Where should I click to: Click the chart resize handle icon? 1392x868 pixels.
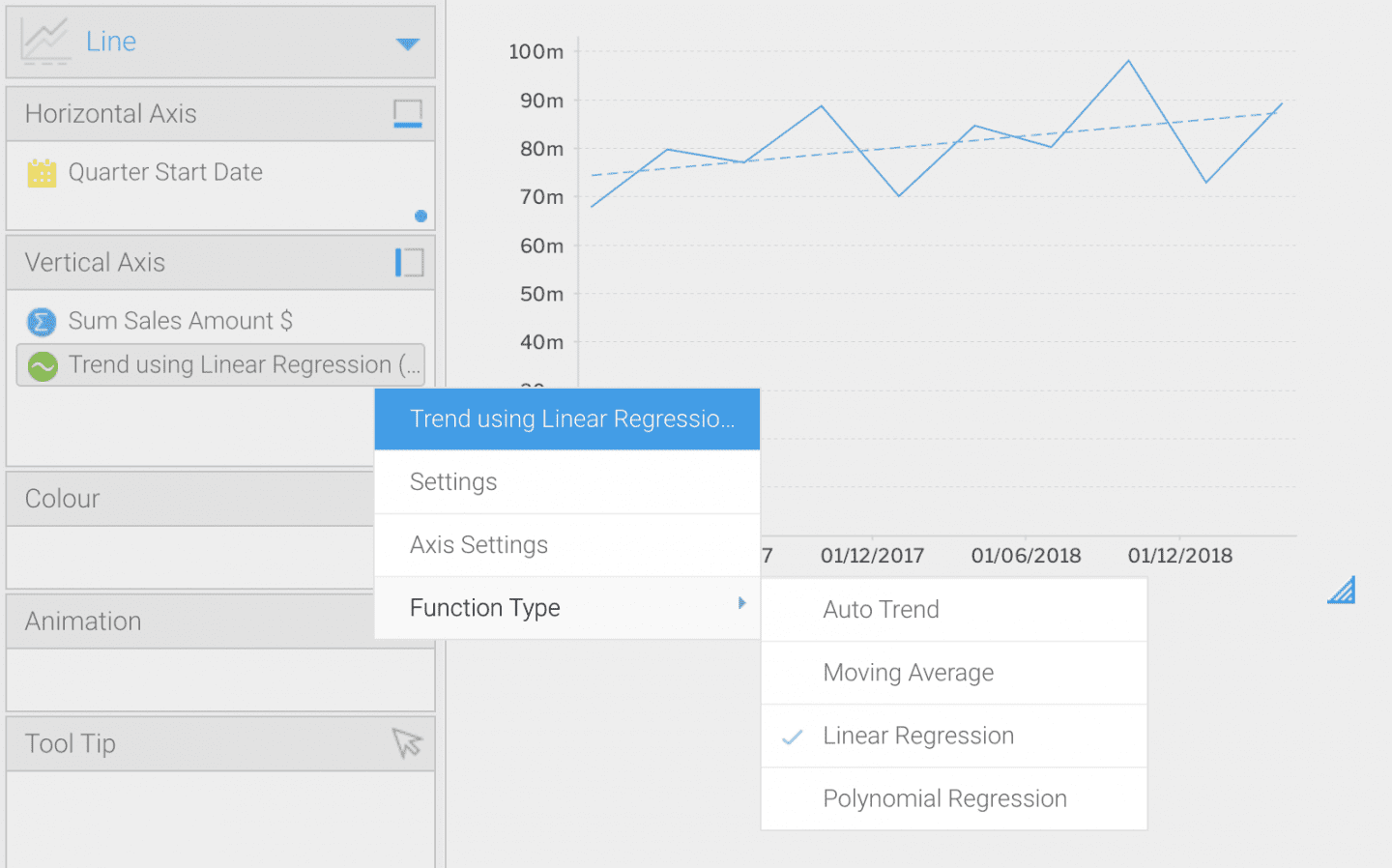click(1341, 590)
